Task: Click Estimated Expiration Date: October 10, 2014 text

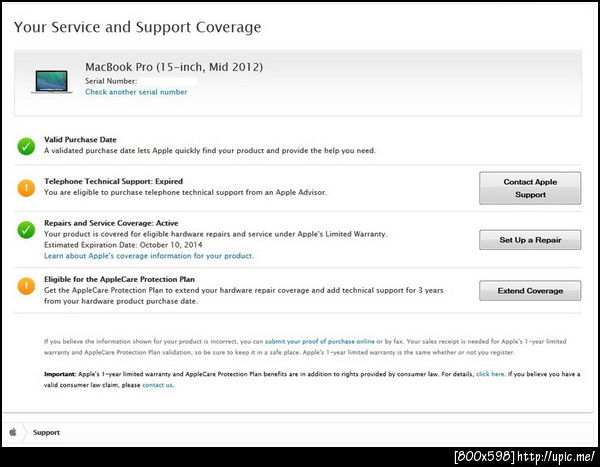Action: 123,245
